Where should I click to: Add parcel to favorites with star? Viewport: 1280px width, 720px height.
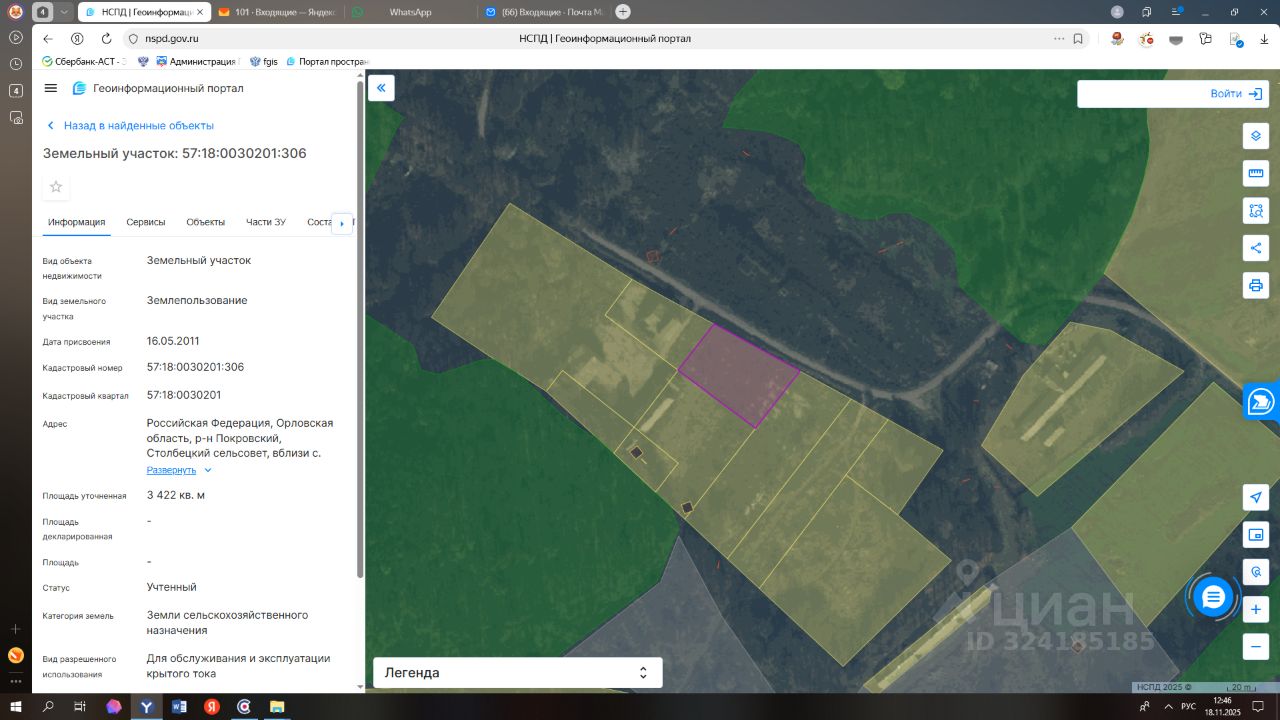tap(56, 187)
